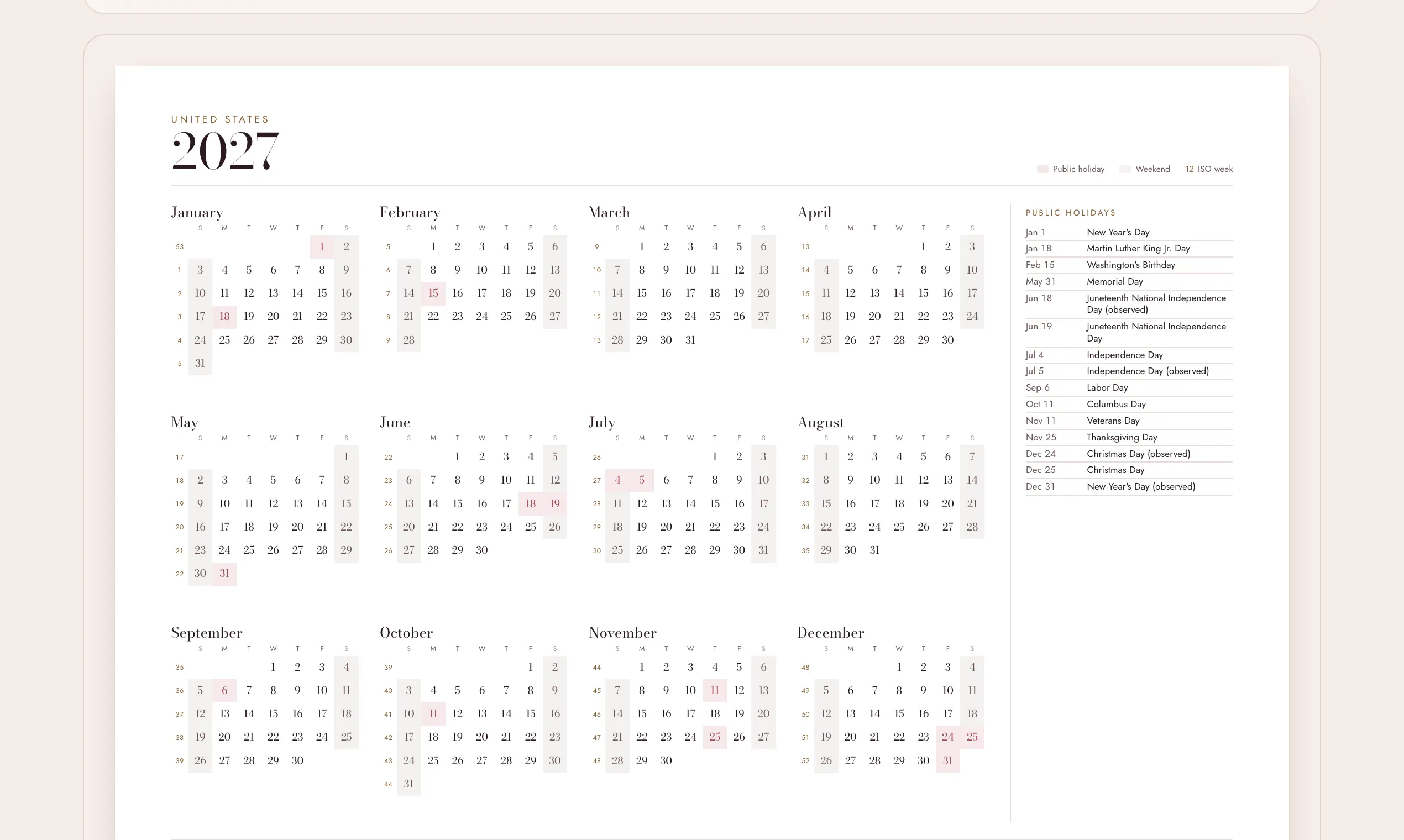The height and width of the screenshot is (840, 1404).
Task: Click the 2027 year heading
Action: point(226,150)
